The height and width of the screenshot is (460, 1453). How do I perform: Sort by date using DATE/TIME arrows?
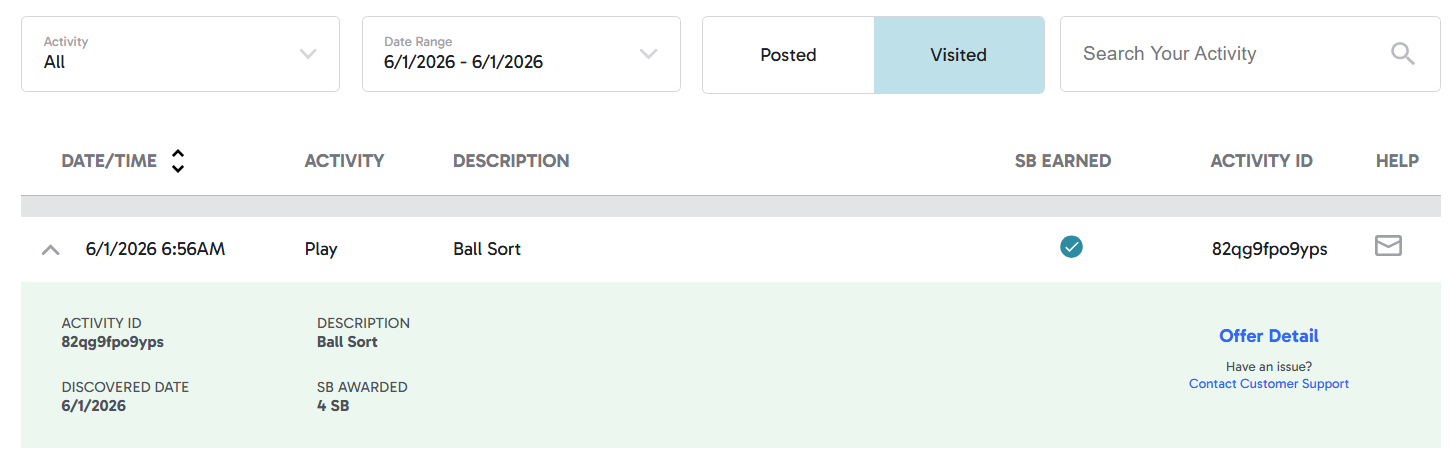click(x=178, y=161)
